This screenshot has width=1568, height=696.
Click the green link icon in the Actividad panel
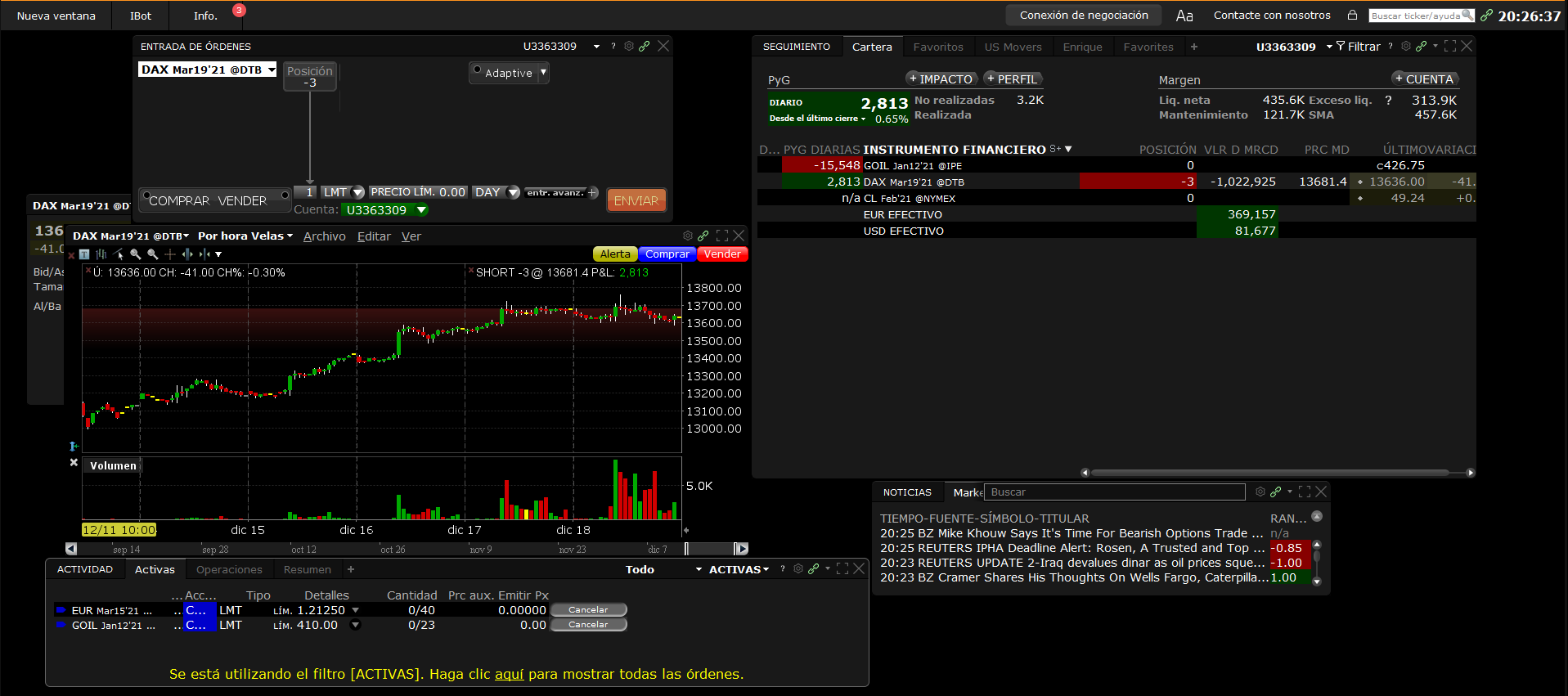814,568
